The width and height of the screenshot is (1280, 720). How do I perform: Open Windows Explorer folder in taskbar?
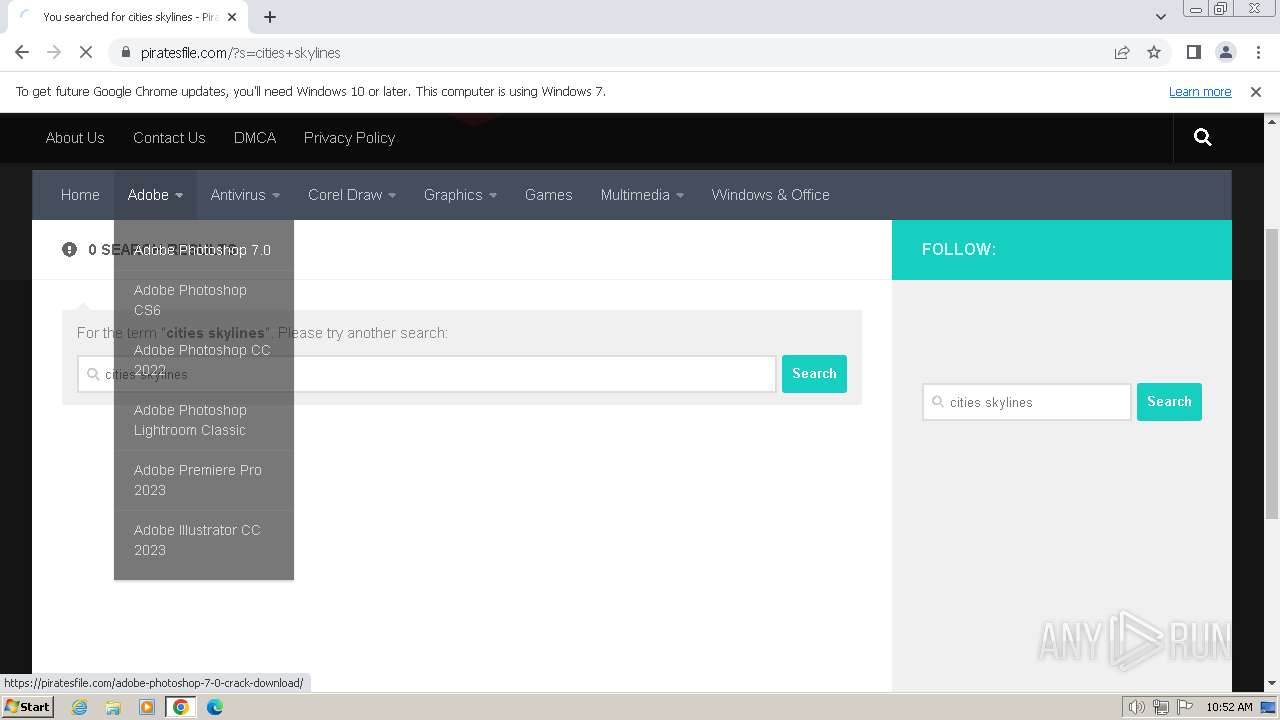click(x=113, y=707)
